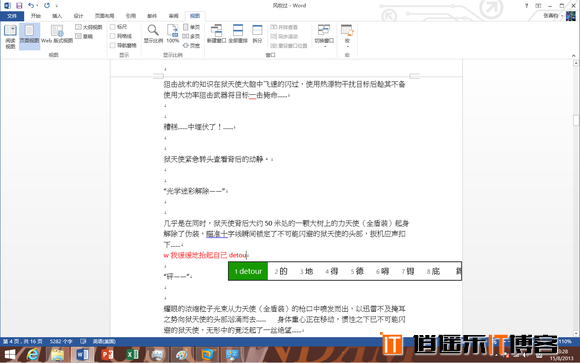
Task: Switch to Draft view (草稿)
Action: coord(84,36)
